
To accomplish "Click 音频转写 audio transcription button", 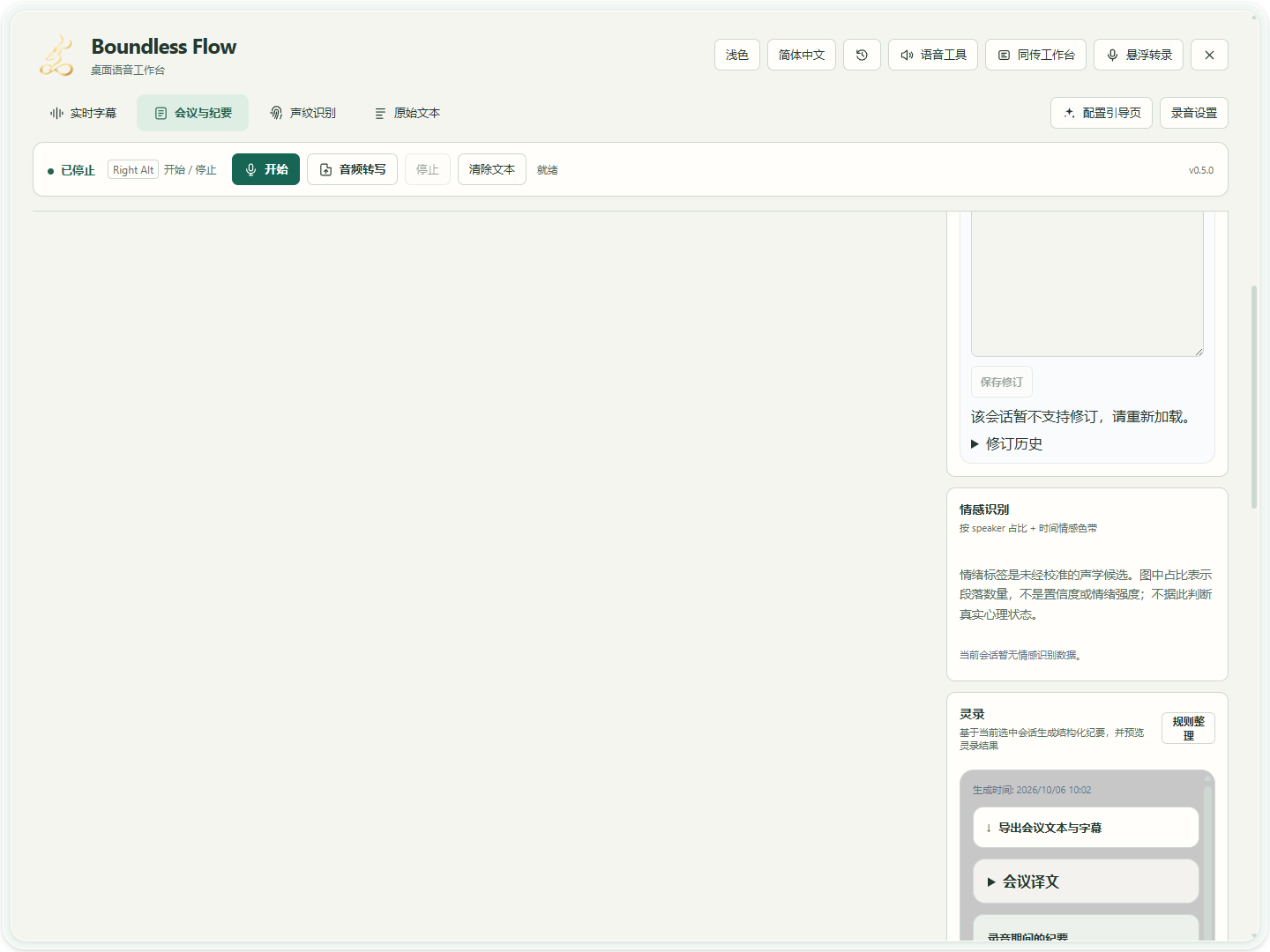I will click(352, 169).
